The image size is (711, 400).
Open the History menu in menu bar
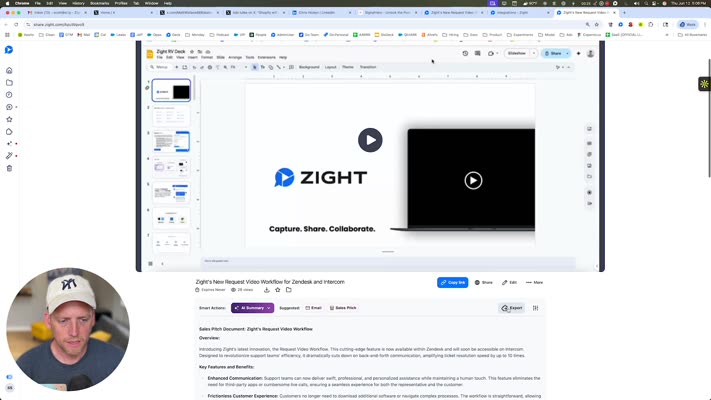(78, 3)
